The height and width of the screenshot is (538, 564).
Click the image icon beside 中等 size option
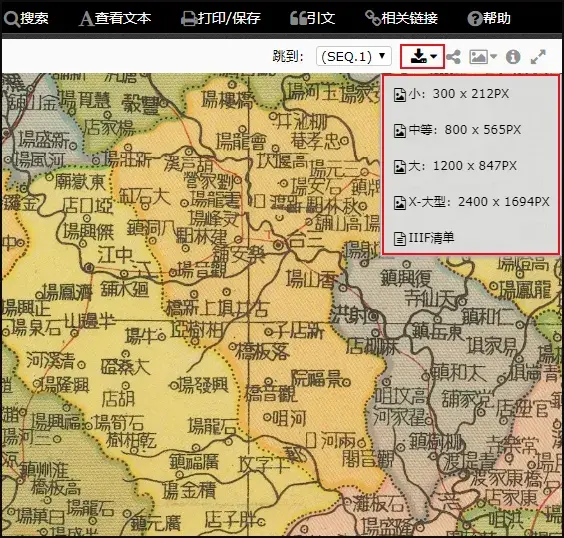pyautogui.click(x=400, y=131)
